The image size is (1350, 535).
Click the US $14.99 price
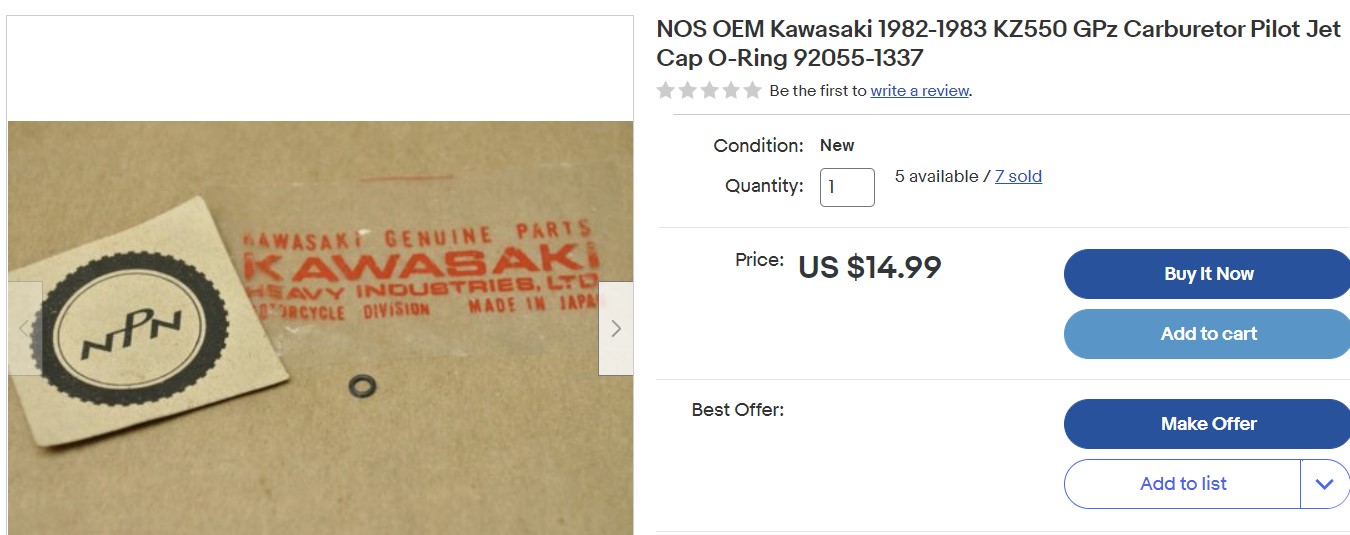pos(869,267)
